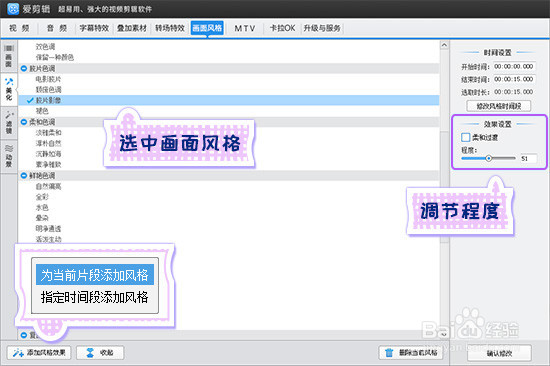Screen dimensions: 550x366
Task: Click the 程度 value field showing 51
Action: click(x=528, y=159)
